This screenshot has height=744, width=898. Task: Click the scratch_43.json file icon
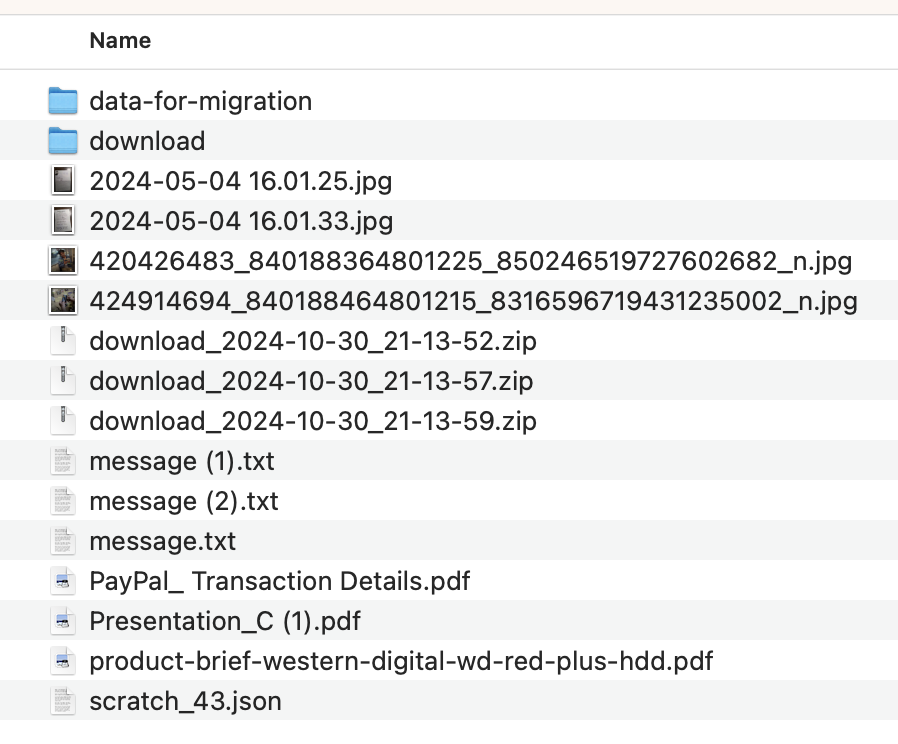click(63, 701)
